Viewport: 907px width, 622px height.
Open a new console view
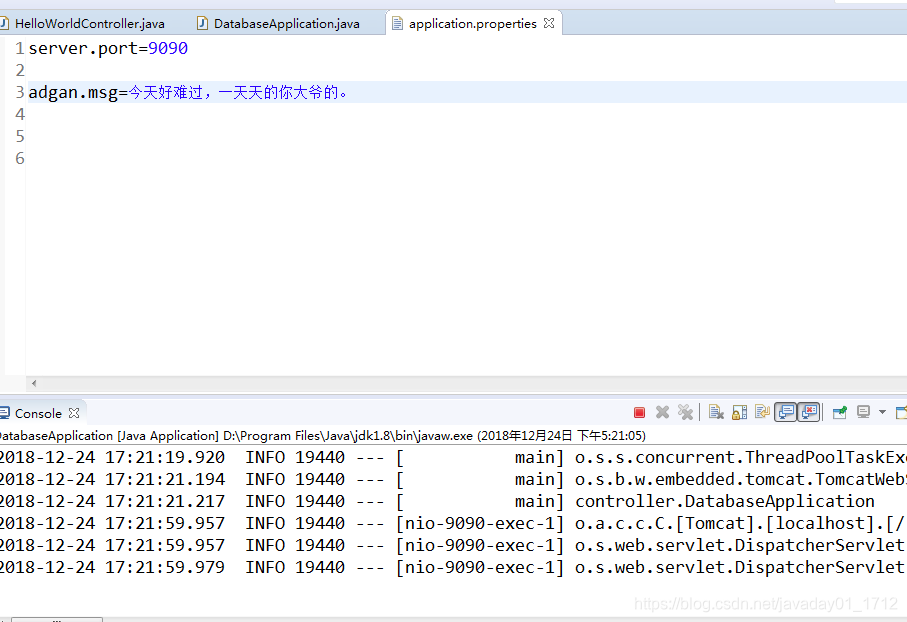(901, 413)
